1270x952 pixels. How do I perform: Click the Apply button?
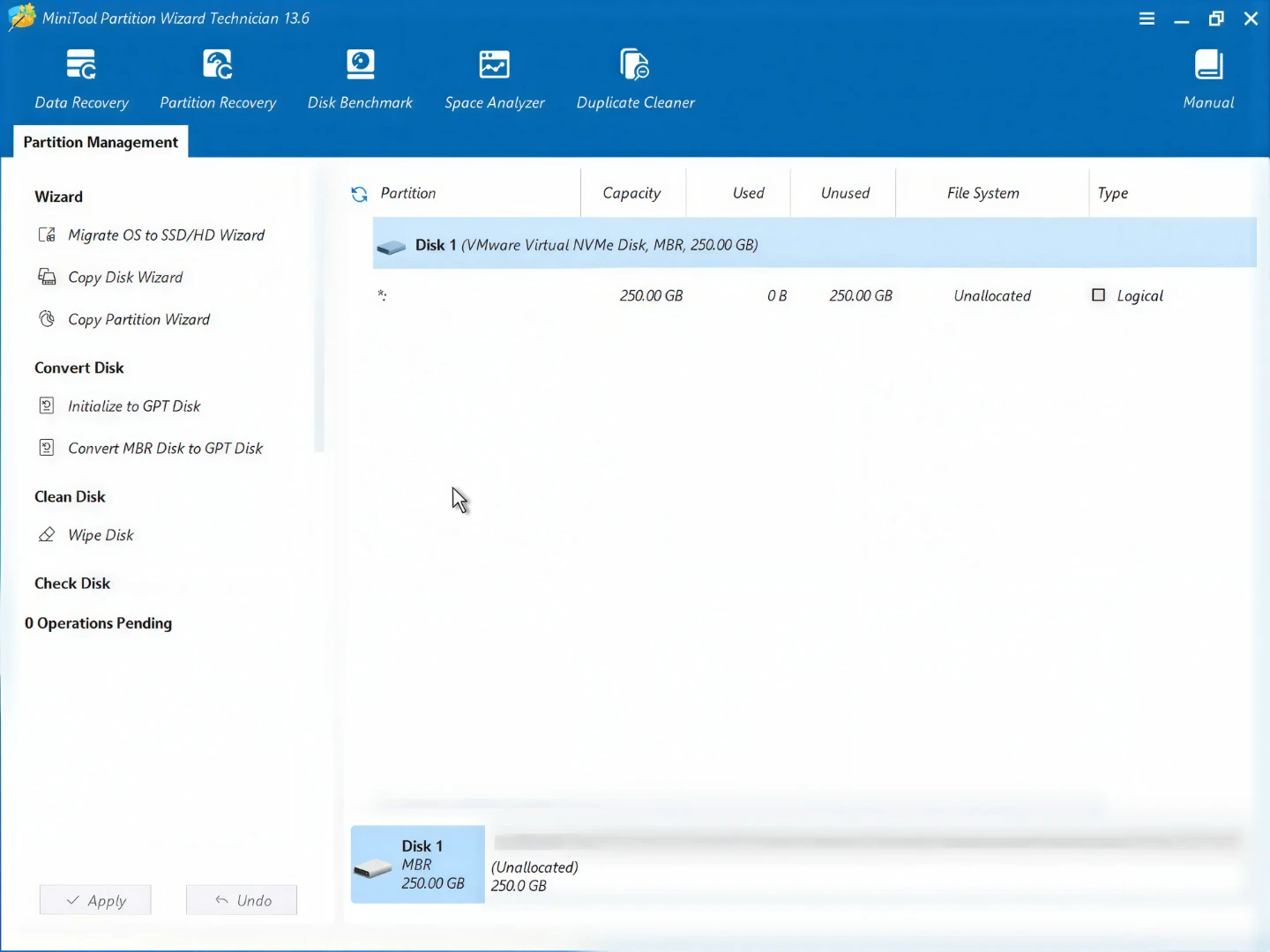[x=95, y=900]
